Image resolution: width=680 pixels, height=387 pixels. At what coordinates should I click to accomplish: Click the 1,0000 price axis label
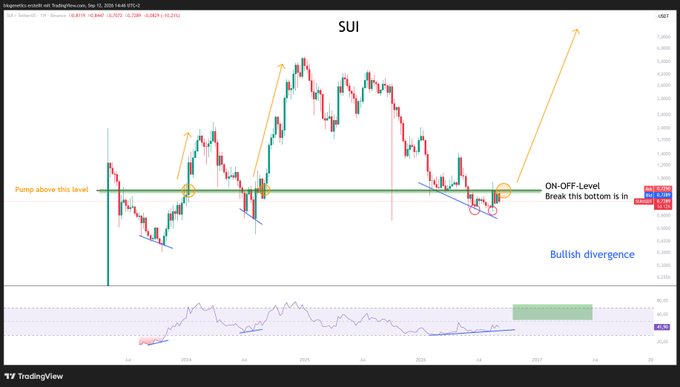[664, 178]
